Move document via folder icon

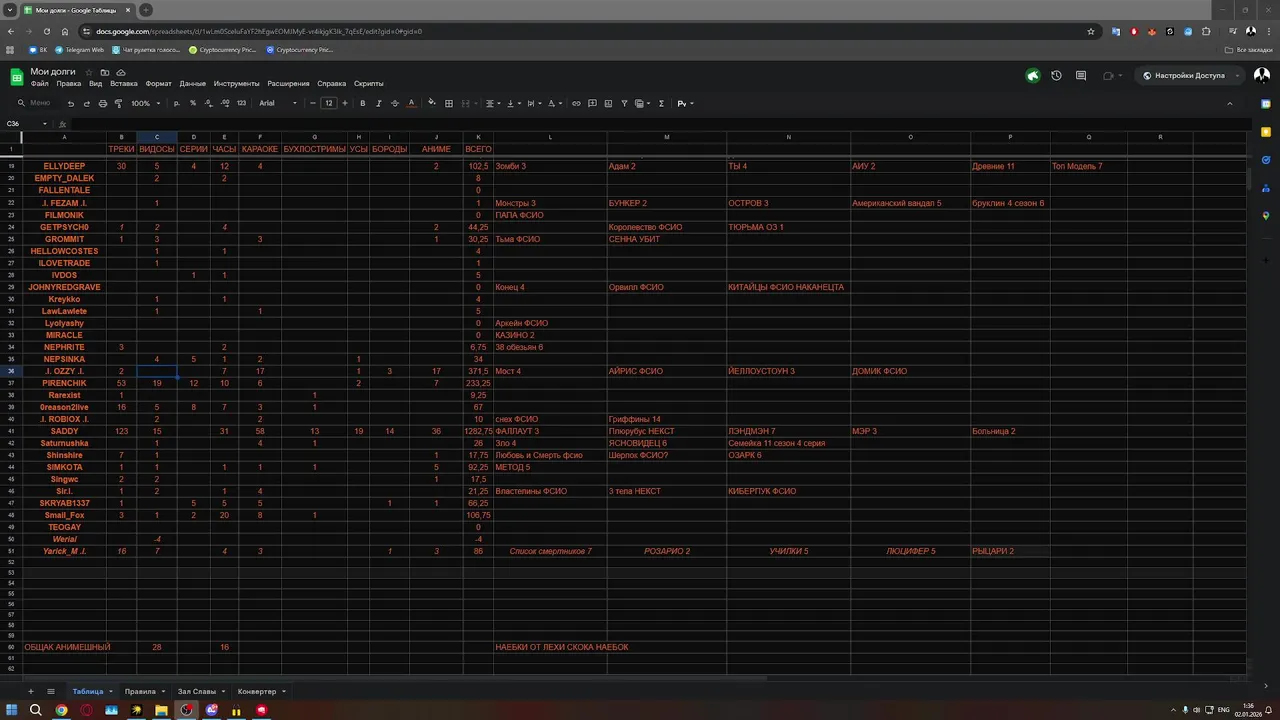[105, 72]
